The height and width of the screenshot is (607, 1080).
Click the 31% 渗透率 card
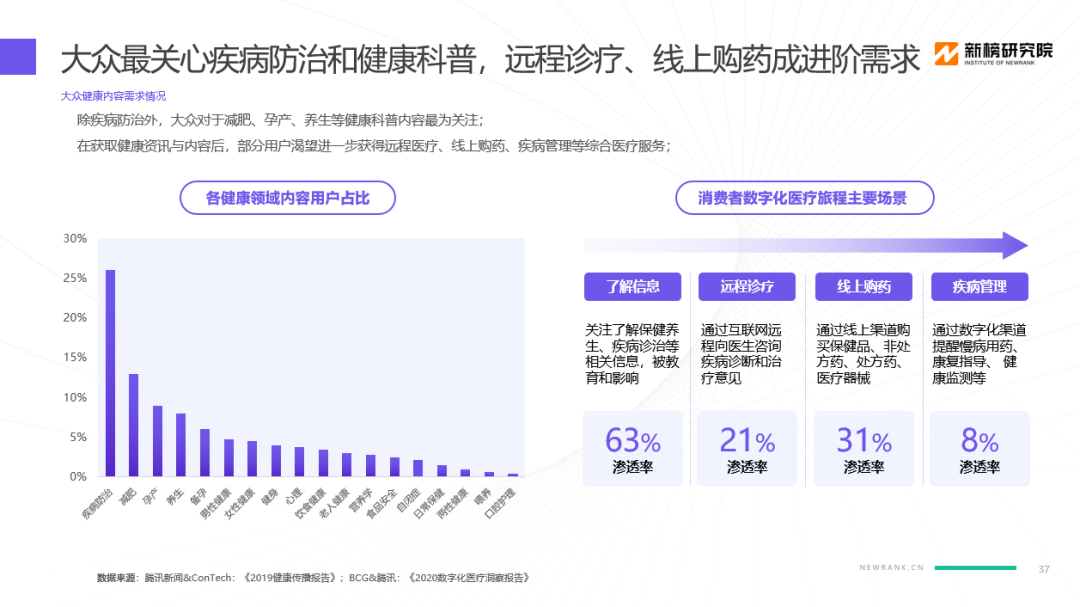point(864,449)
